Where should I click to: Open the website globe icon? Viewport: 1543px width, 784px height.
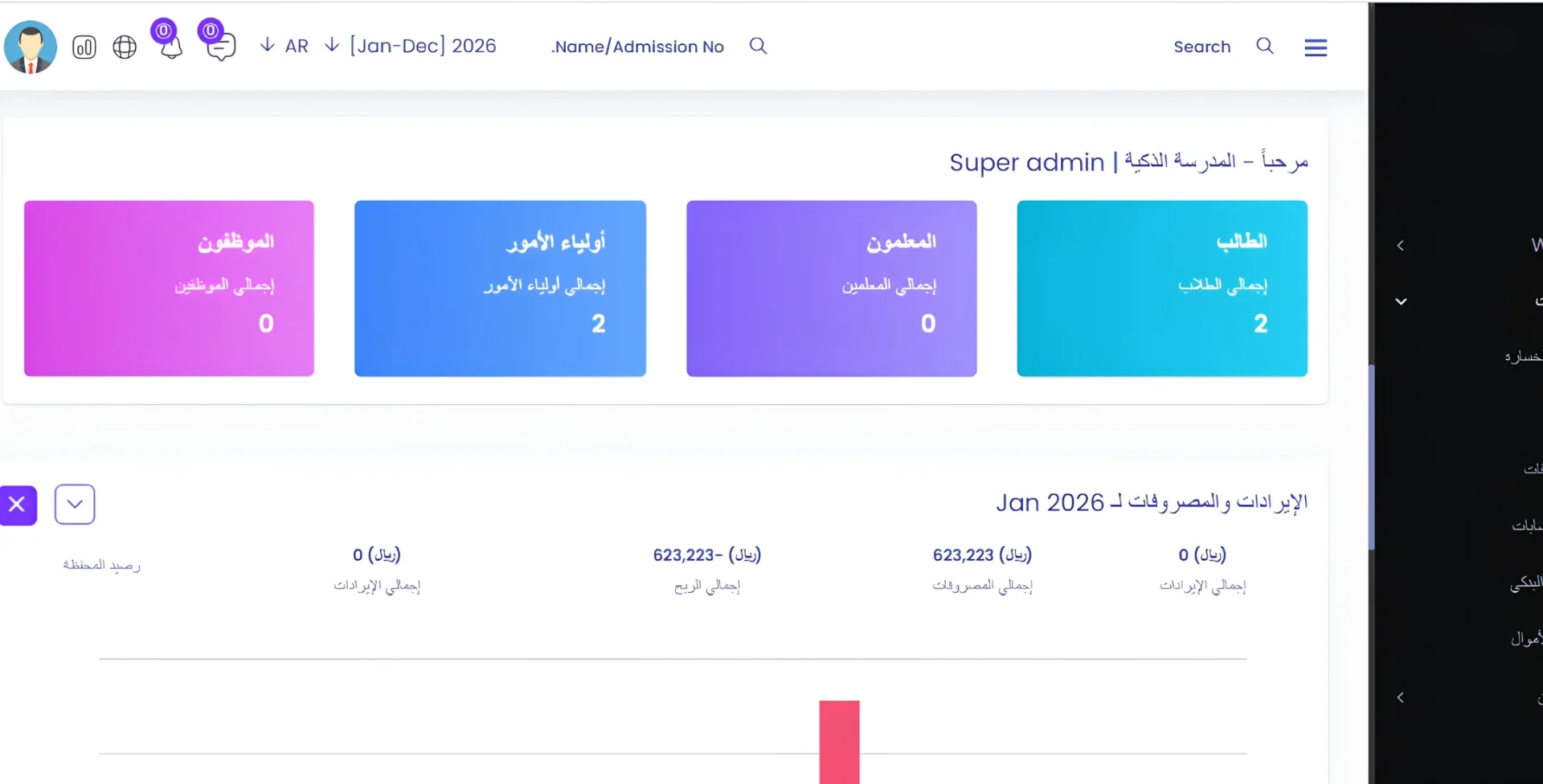(x=125, y=47)
